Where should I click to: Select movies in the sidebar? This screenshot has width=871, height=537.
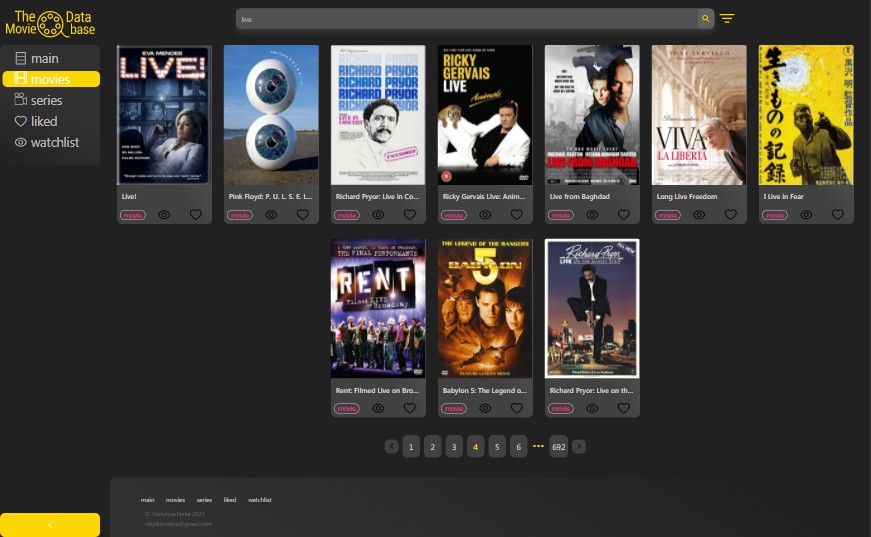51,79
